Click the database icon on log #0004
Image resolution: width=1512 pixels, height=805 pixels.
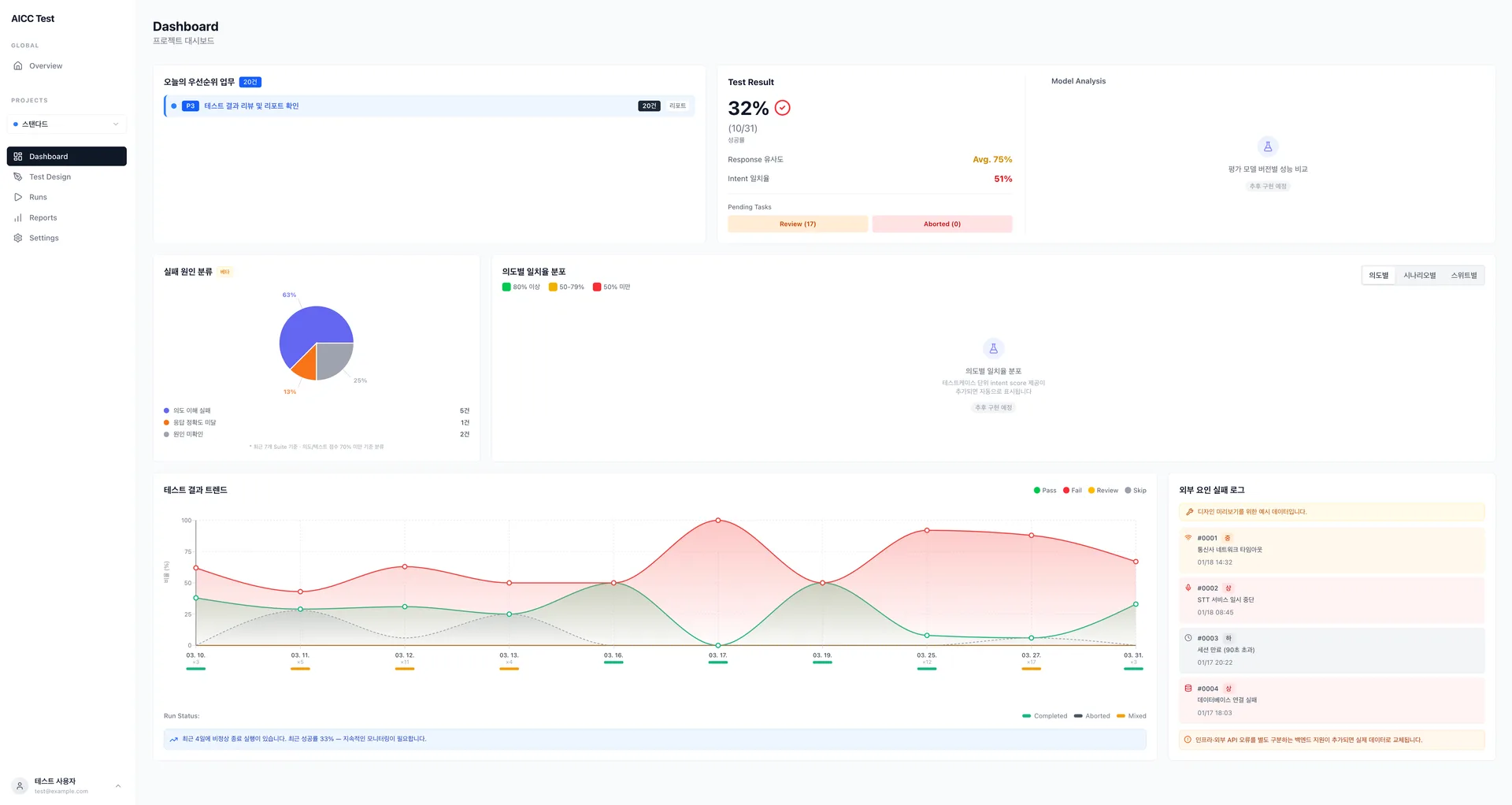pyautogui.click(x=1188, y=688)
